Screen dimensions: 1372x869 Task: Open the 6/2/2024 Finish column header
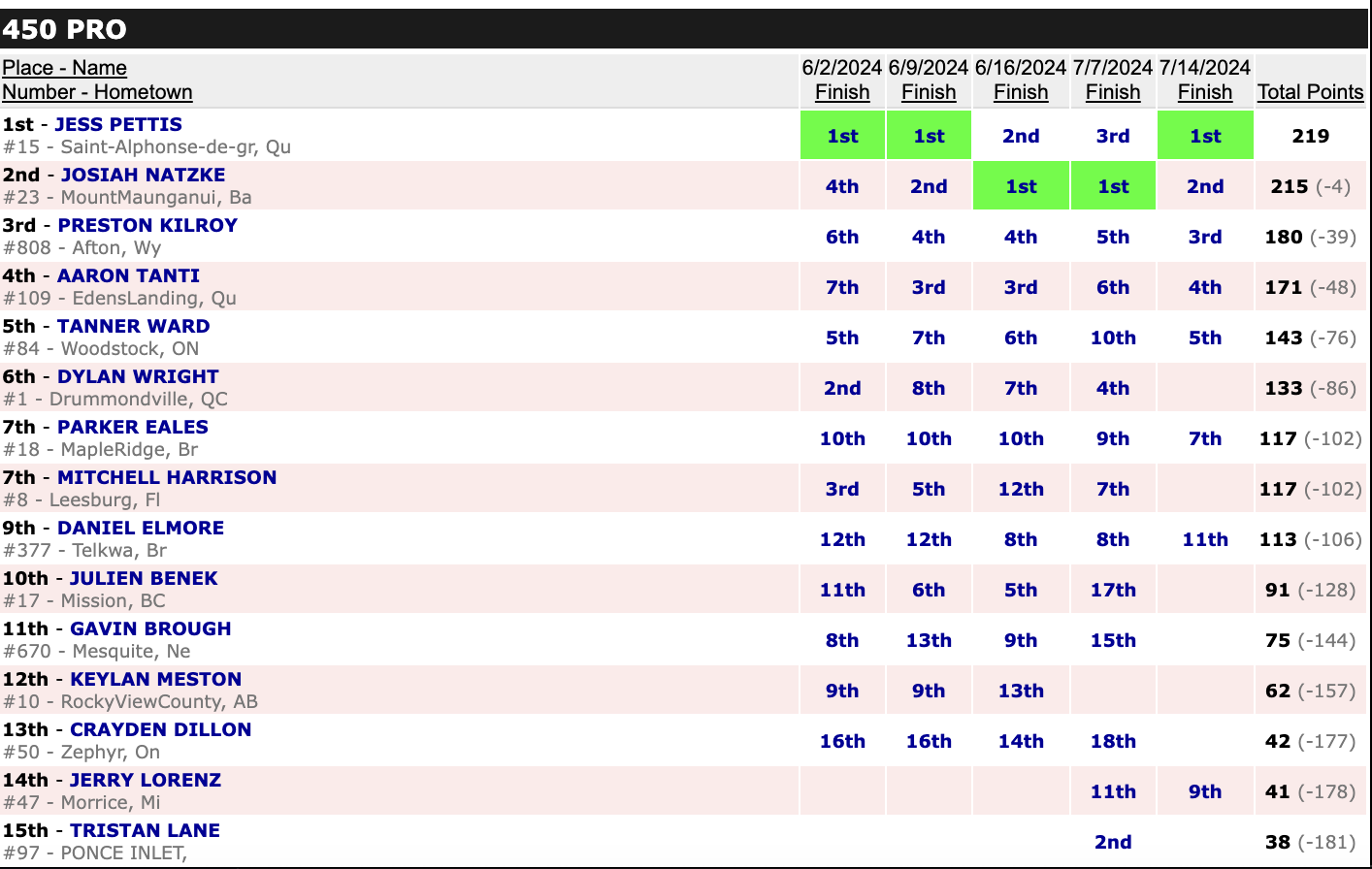pyautogui.click(x=841, y=92)
